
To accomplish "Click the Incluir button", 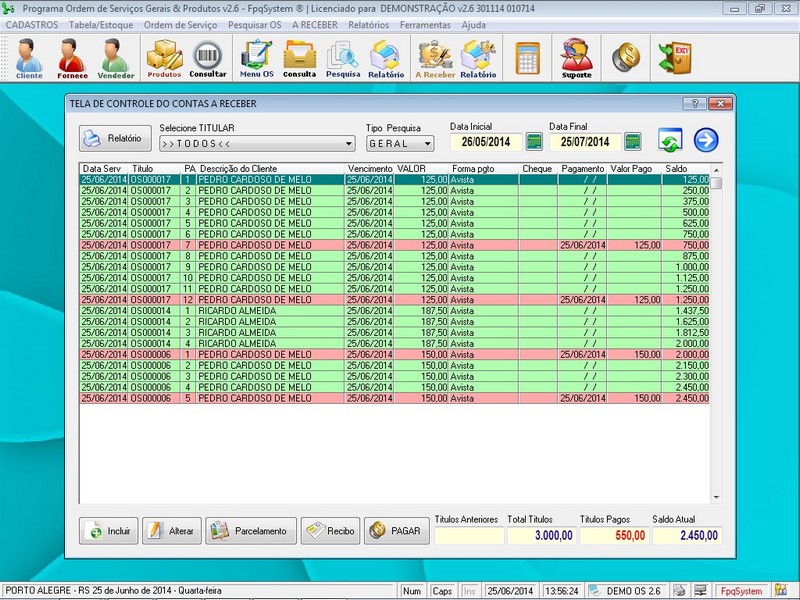I will [109, 531].
